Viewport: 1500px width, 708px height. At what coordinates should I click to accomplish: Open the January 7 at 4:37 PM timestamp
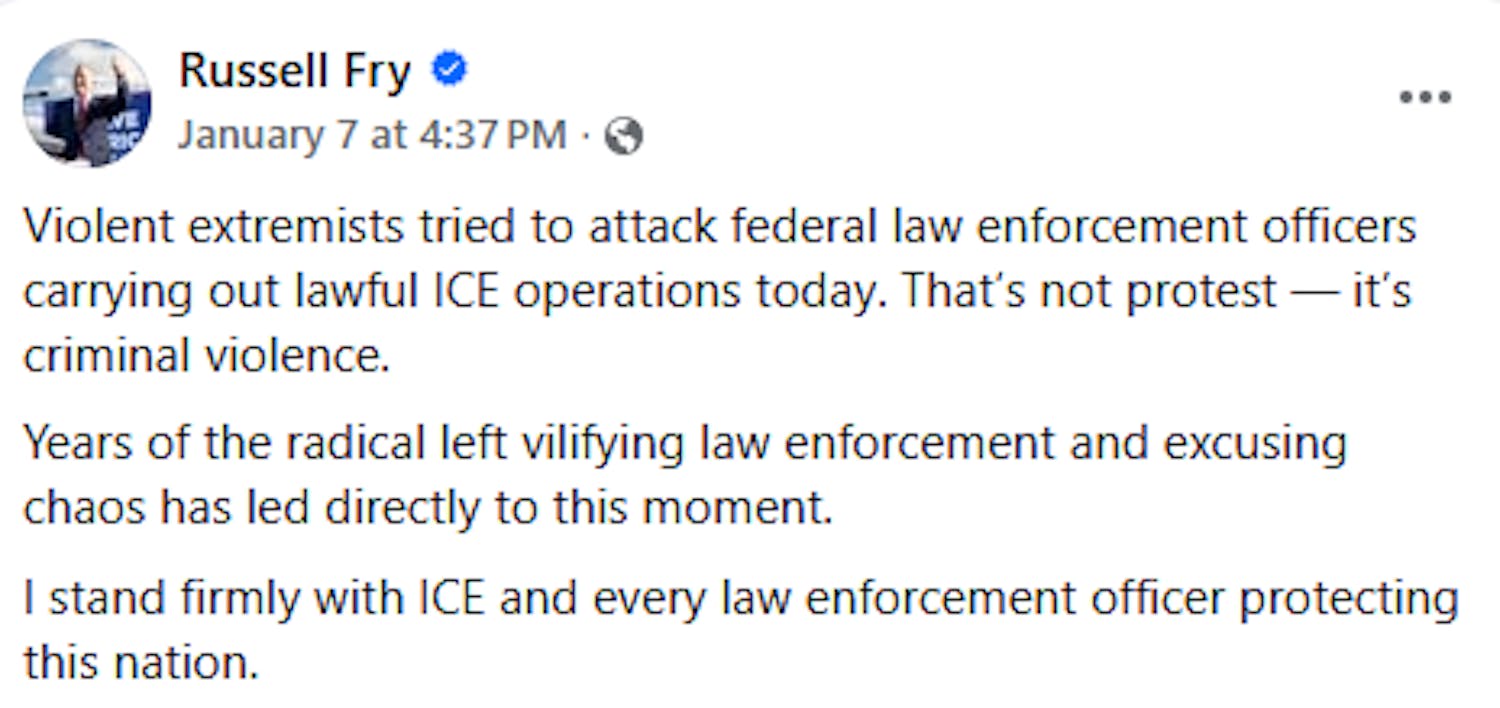click(x=371, y=135)
